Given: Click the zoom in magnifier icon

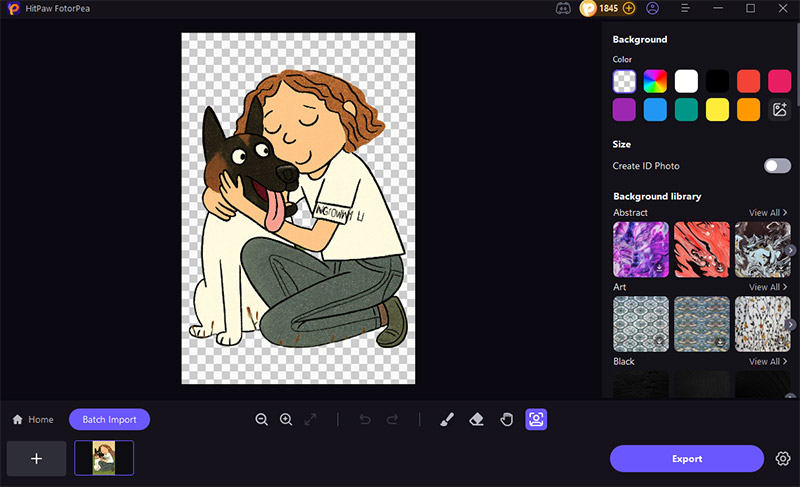Looking at the screenshot, I should 286,420.
